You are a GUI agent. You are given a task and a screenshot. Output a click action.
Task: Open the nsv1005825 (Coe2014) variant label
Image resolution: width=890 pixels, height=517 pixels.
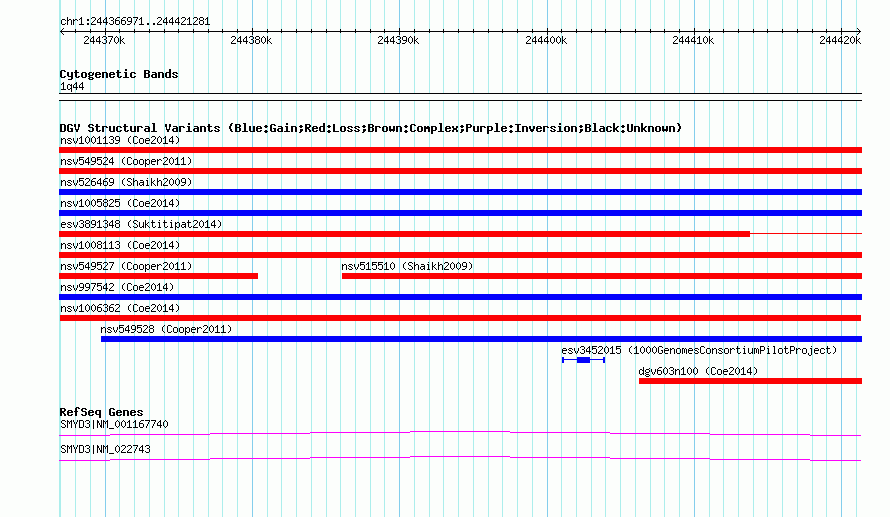(120, 203)
